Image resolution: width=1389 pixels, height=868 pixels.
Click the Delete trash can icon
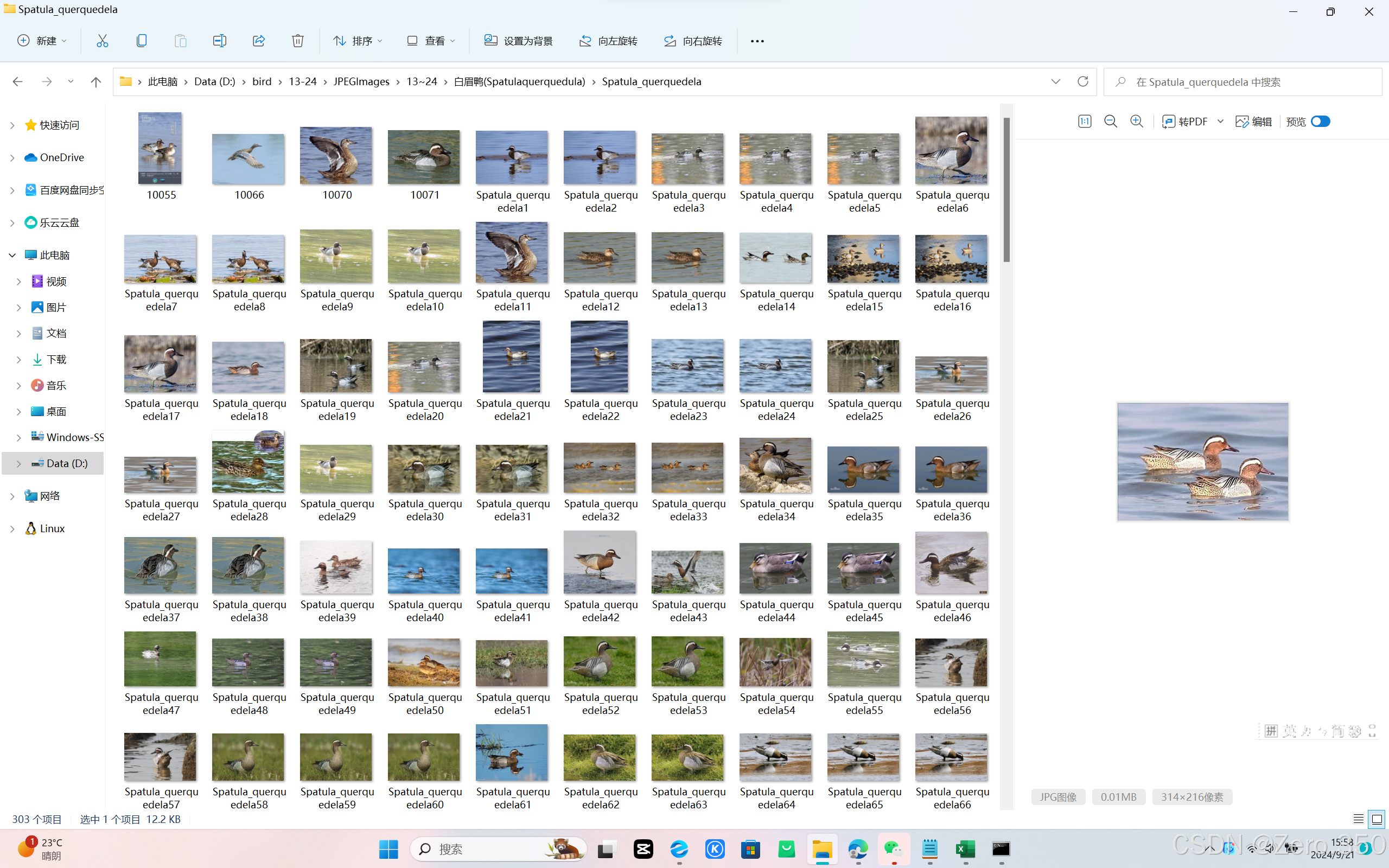297,41
